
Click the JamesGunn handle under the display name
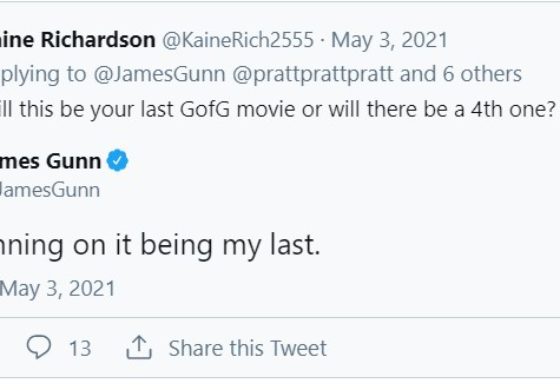[50, 190]
